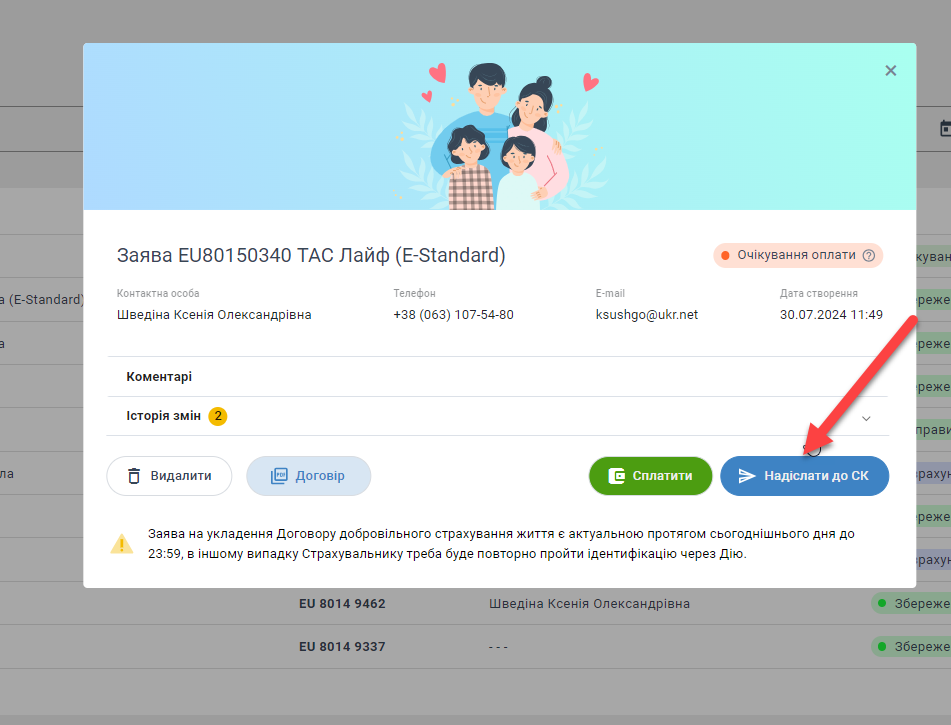Close the Заява dialog with the X
Viewport: 951px width, 725px height.
pos(890,70)
